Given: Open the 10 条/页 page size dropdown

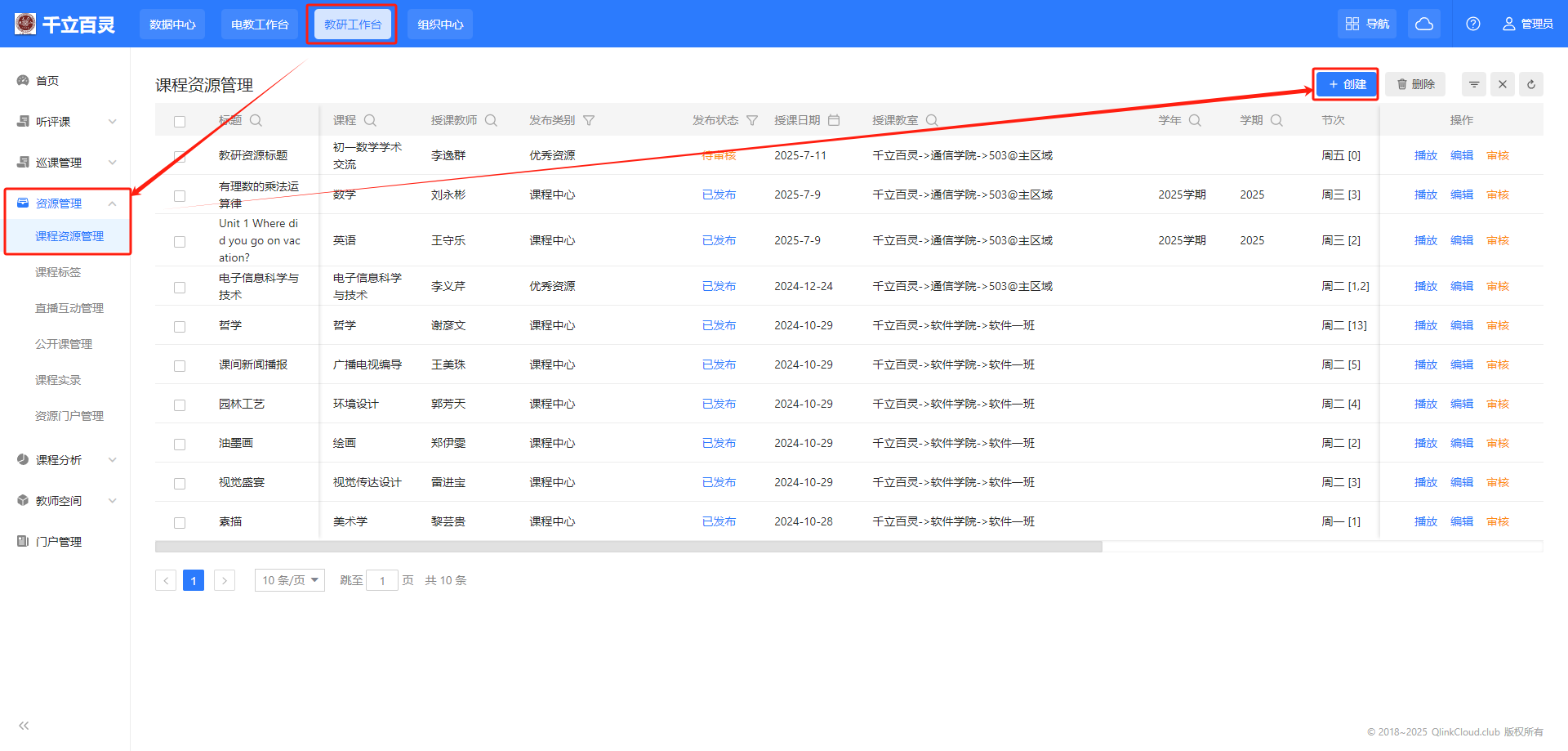Looking at the screenshot, I should [290, 580].
